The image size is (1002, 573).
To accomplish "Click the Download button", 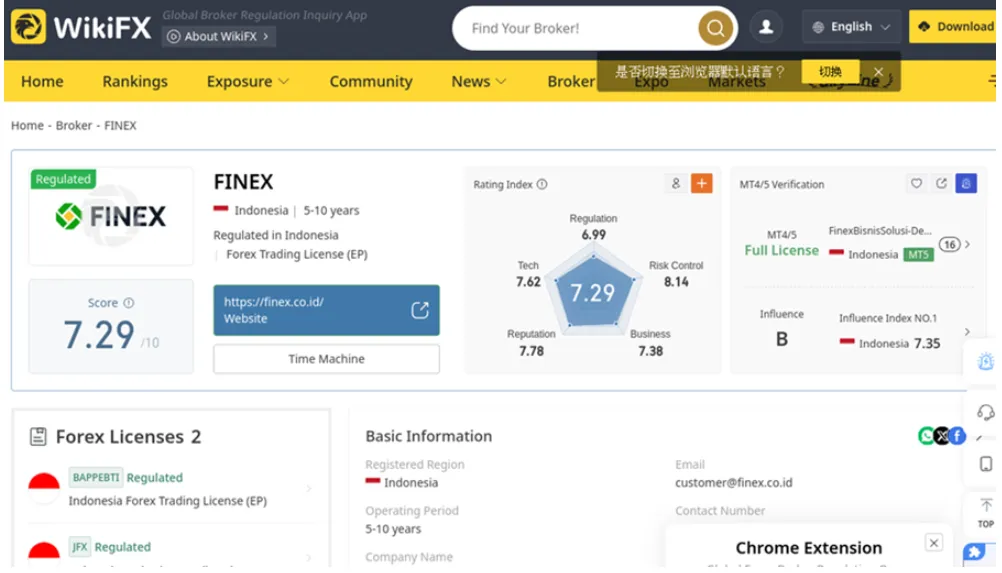I will [955, 27].
